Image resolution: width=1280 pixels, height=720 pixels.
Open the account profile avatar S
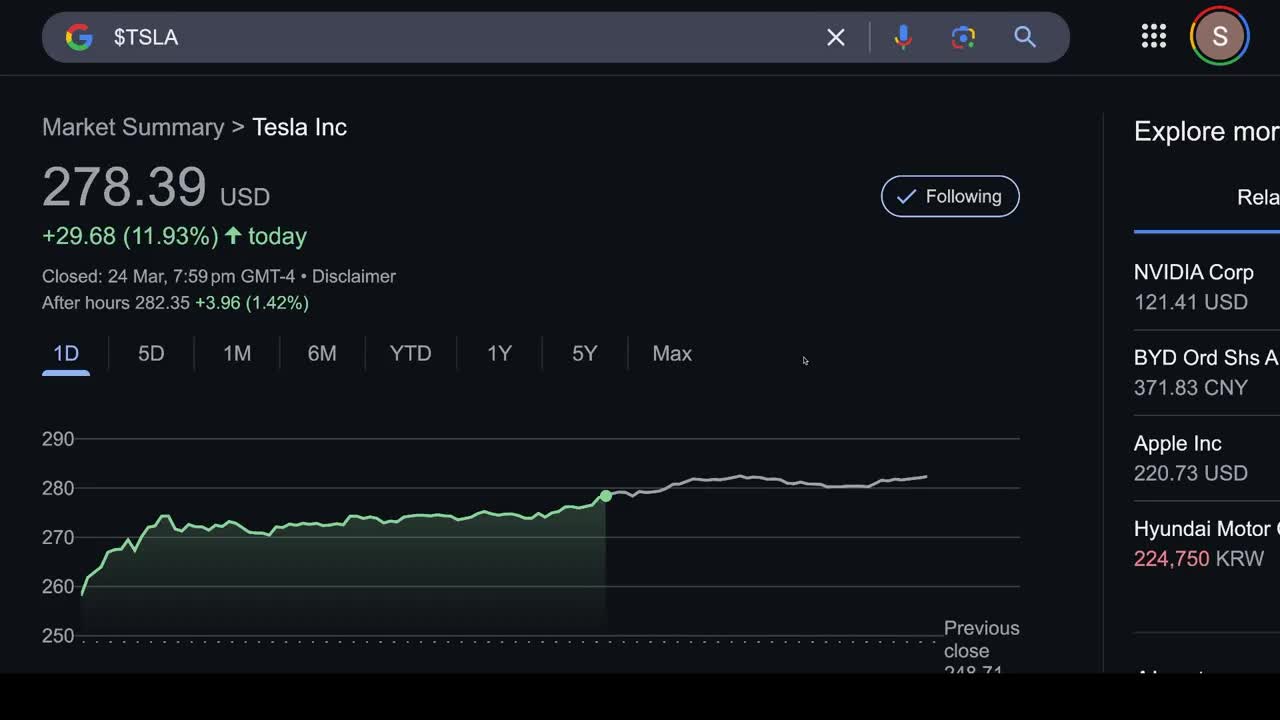1220,37
